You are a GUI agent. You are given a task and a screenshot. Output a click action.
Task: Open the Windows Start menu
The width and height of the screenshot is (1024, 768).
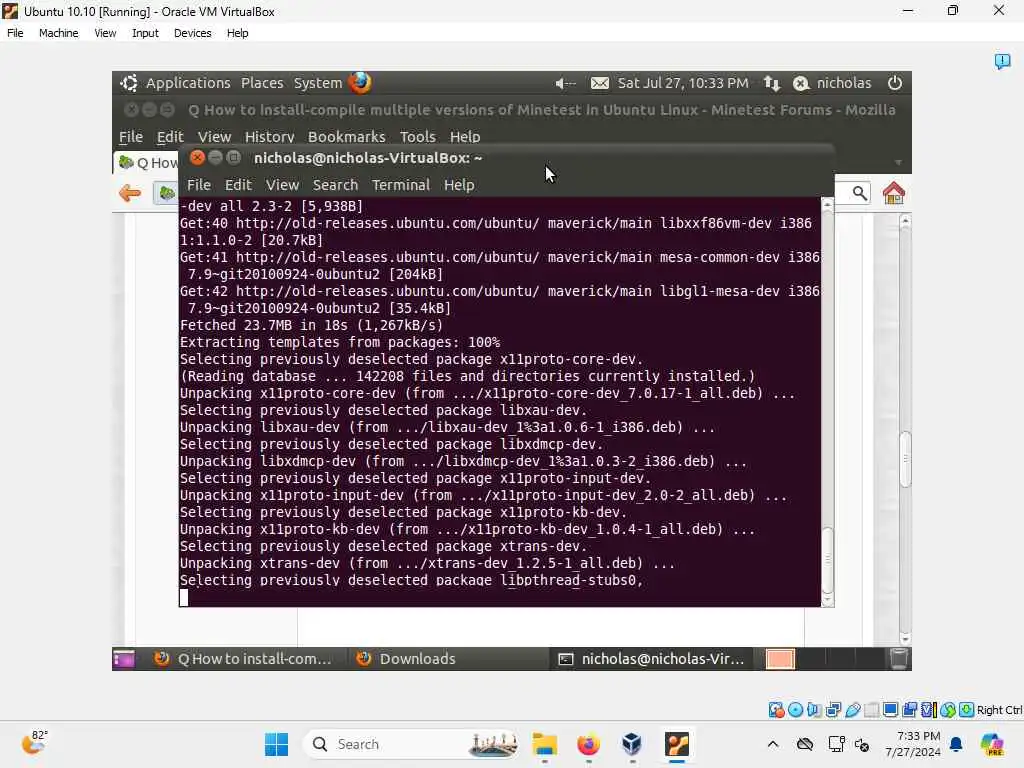(x=276, y=744)
